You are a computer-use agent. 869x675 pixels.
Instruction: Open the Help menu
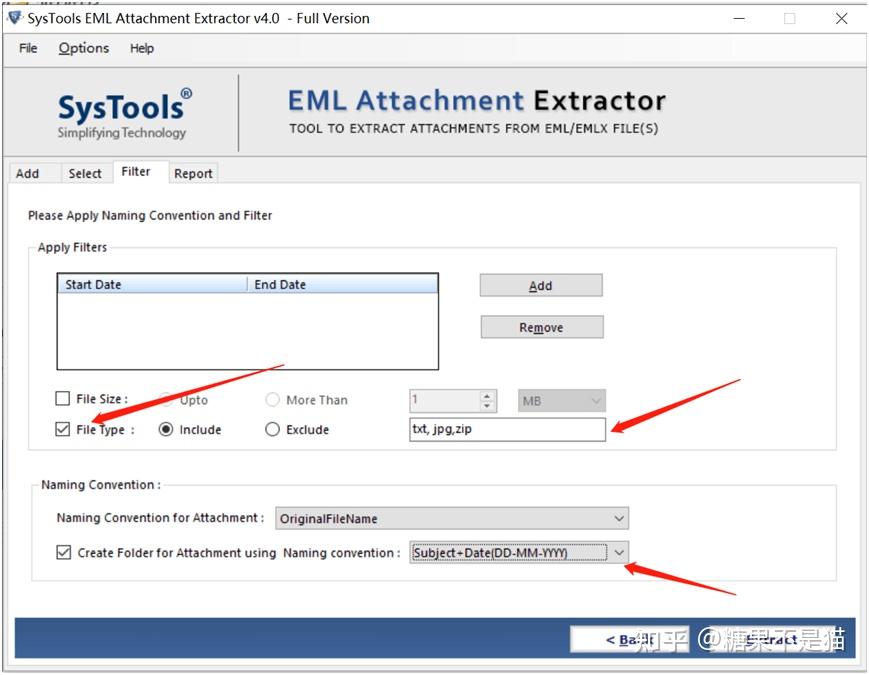coord(142,47)
